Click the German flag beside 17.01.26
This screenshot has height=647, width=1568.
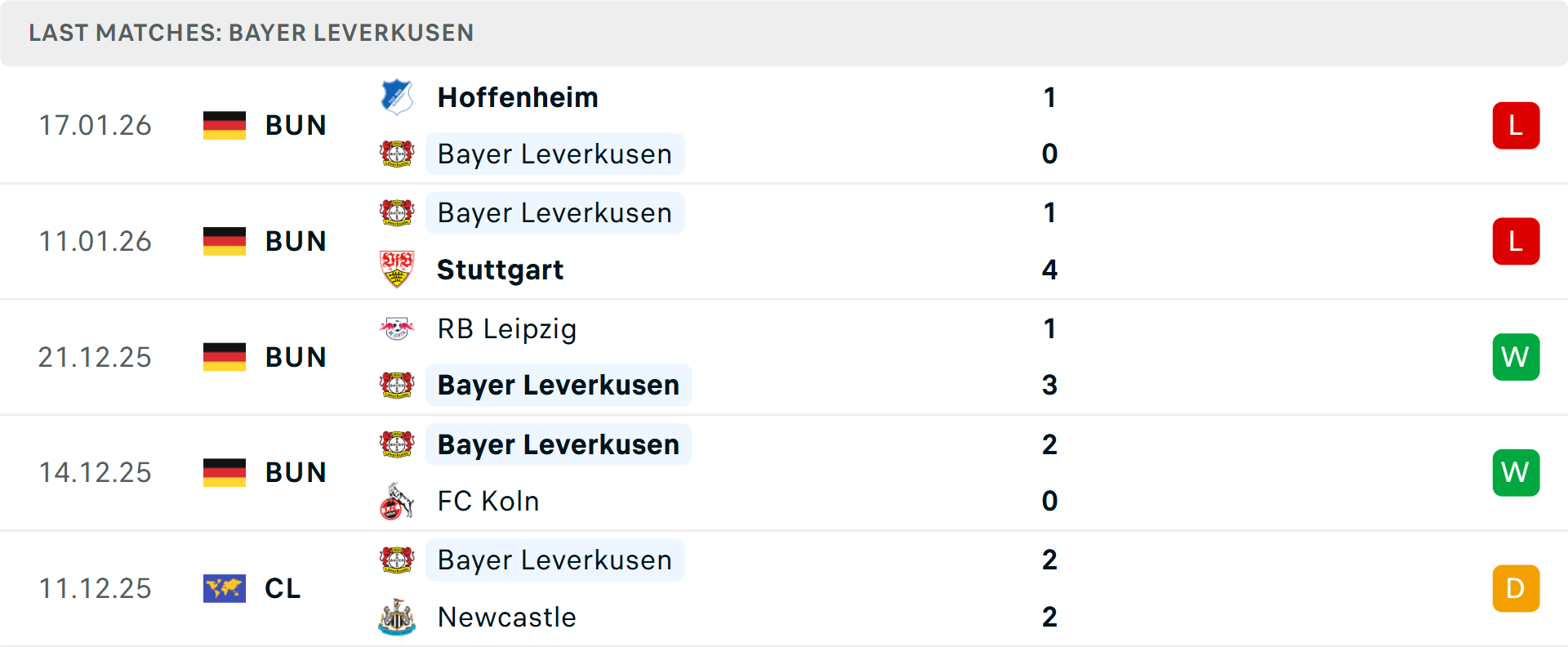click(x=225, y=126)
